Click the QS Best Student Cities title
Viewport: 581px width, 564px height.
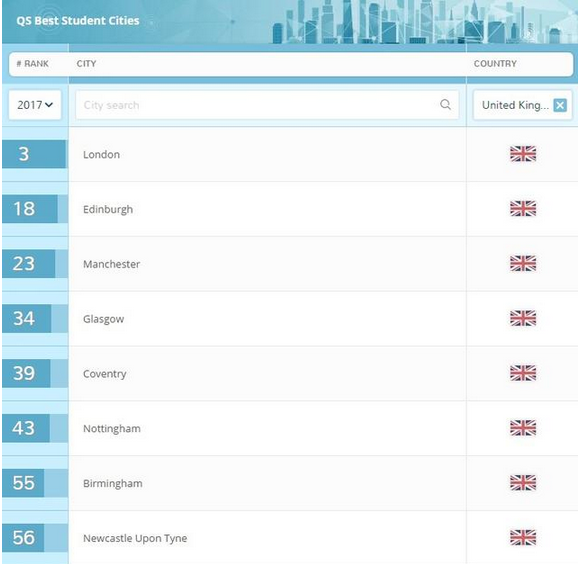[78, 21]
